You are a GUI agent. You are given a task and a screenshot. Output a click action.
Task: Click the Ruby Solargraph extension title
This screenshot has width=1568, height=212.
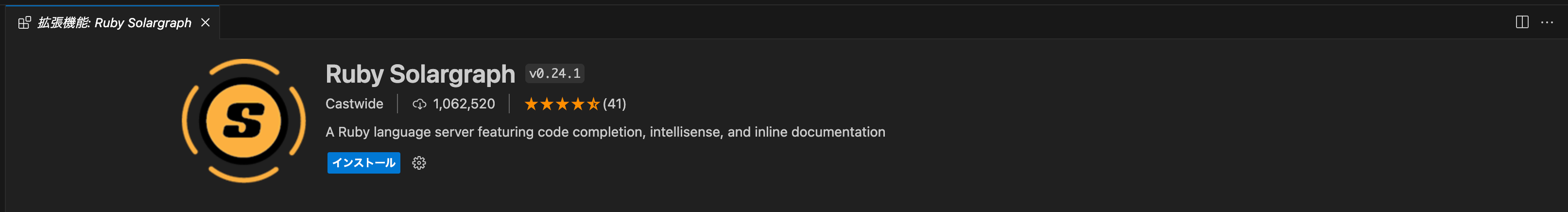pos(420,74)
